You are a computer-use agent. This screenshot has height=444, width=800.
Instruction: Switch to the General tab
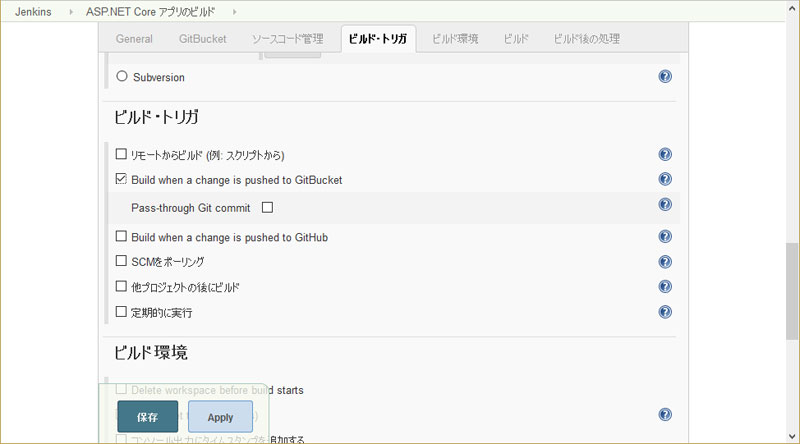(x=134, y=39)
